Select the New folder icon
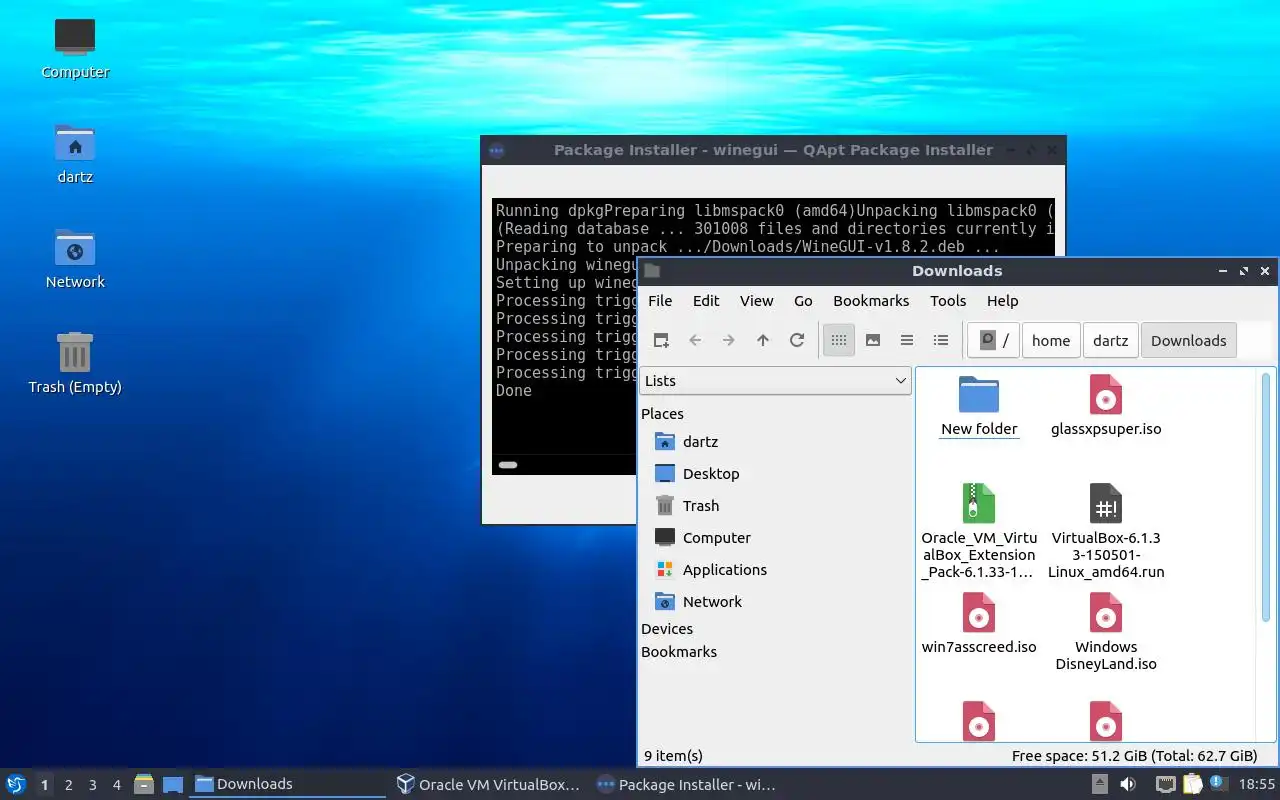 coord(979,405)
